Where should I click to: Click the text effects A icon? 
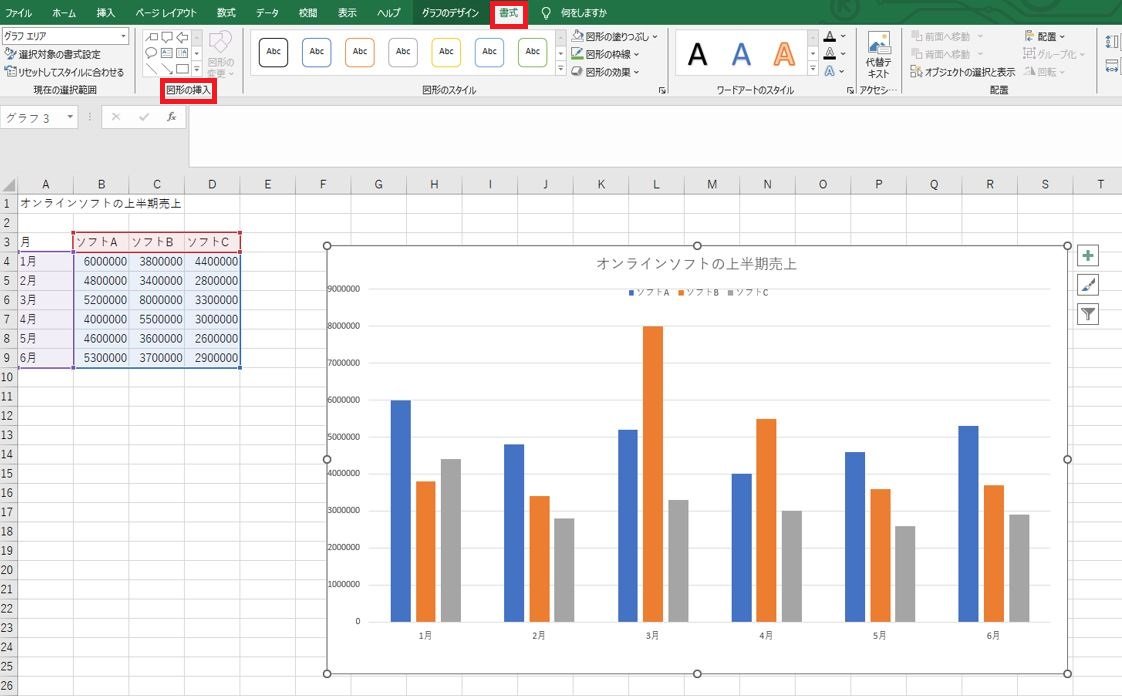[829, 71]
